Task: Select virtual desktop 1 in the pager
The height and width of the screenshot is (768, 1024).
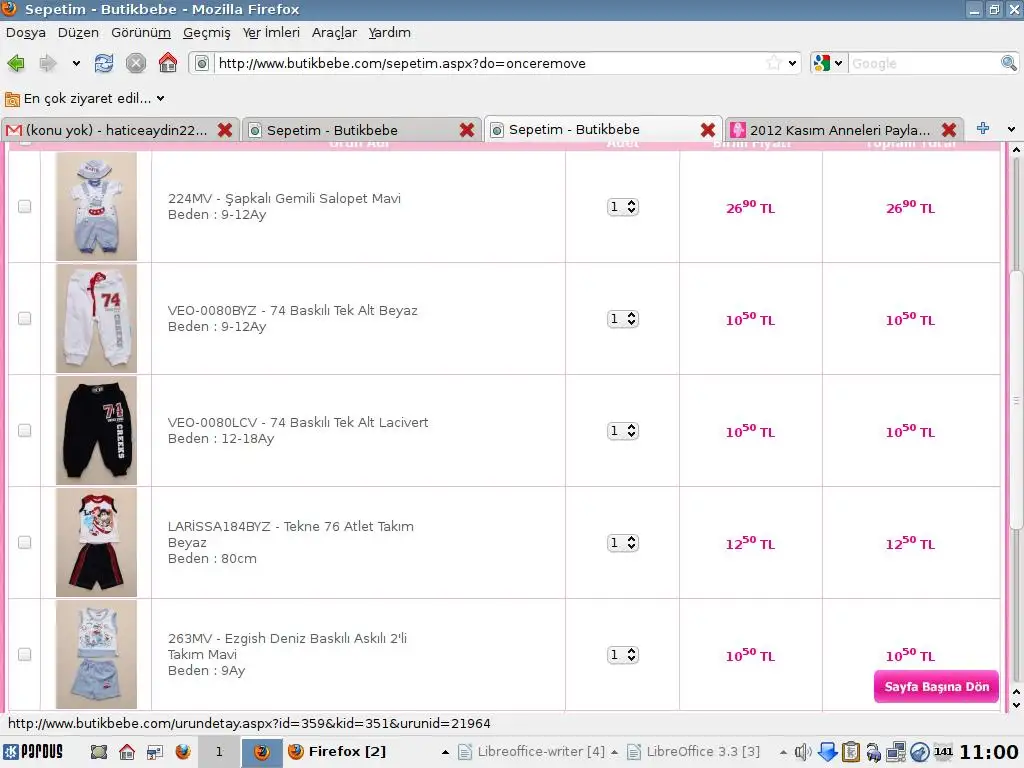Action: point(219,752)
